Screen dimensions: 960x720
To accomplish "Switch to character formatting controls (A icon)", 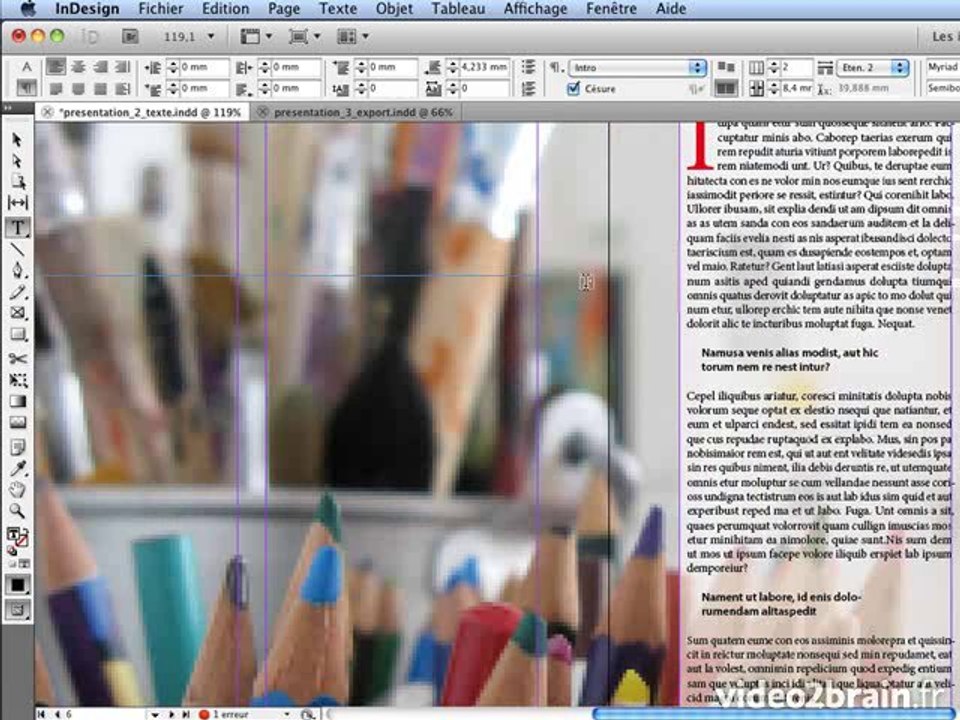I will coord(26,67).
